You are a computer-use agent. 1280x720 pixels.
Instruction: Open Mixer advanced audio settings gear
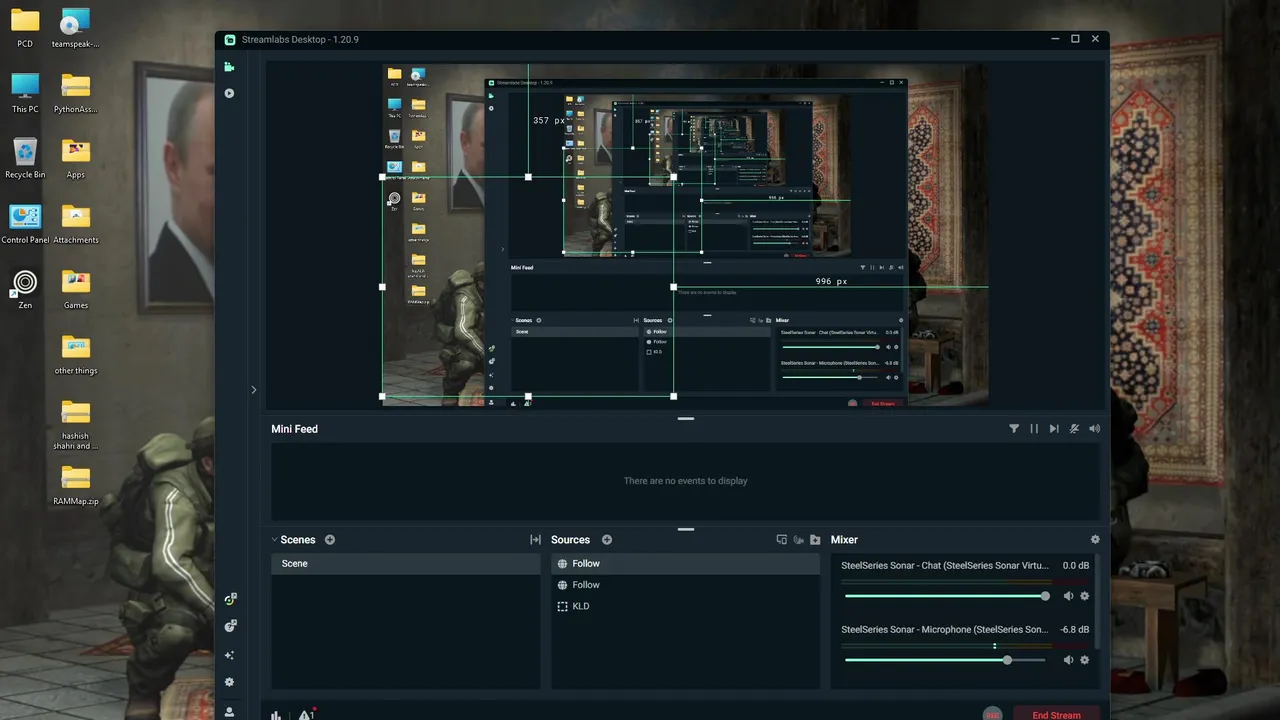pos(1095,540)
